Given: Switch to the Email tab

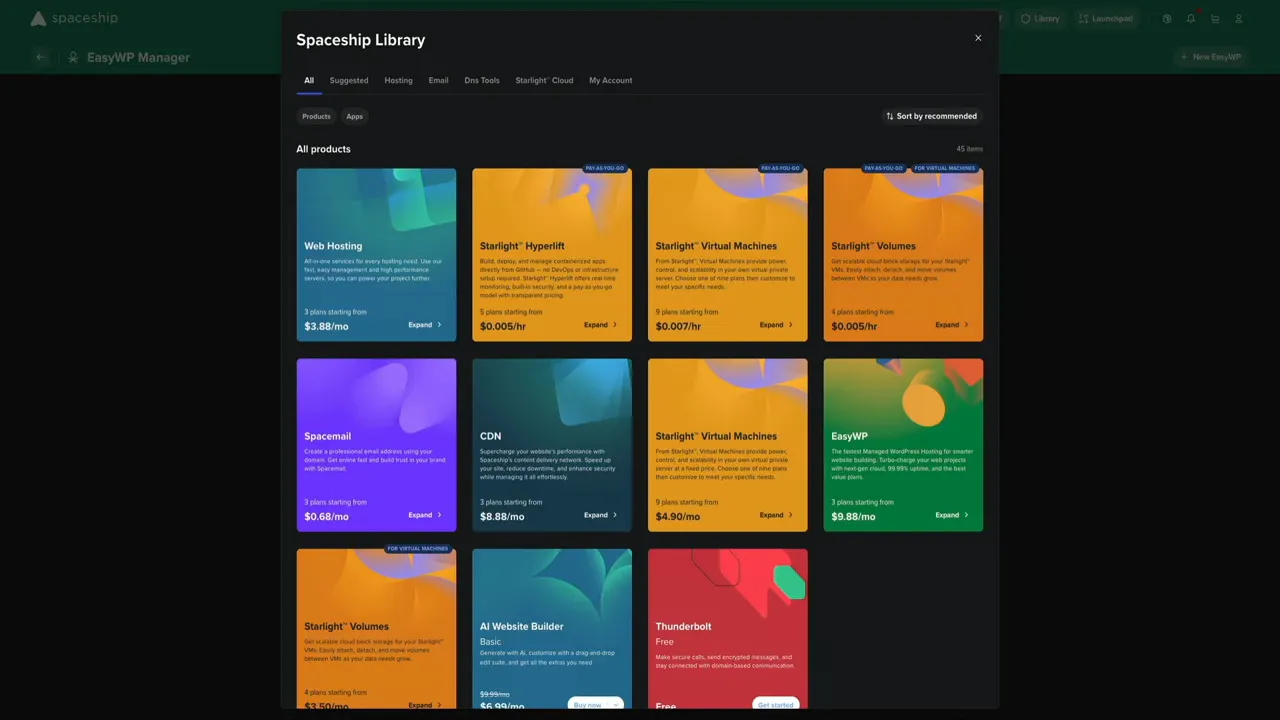Looking at the screenshot, I should click(438, 80).
